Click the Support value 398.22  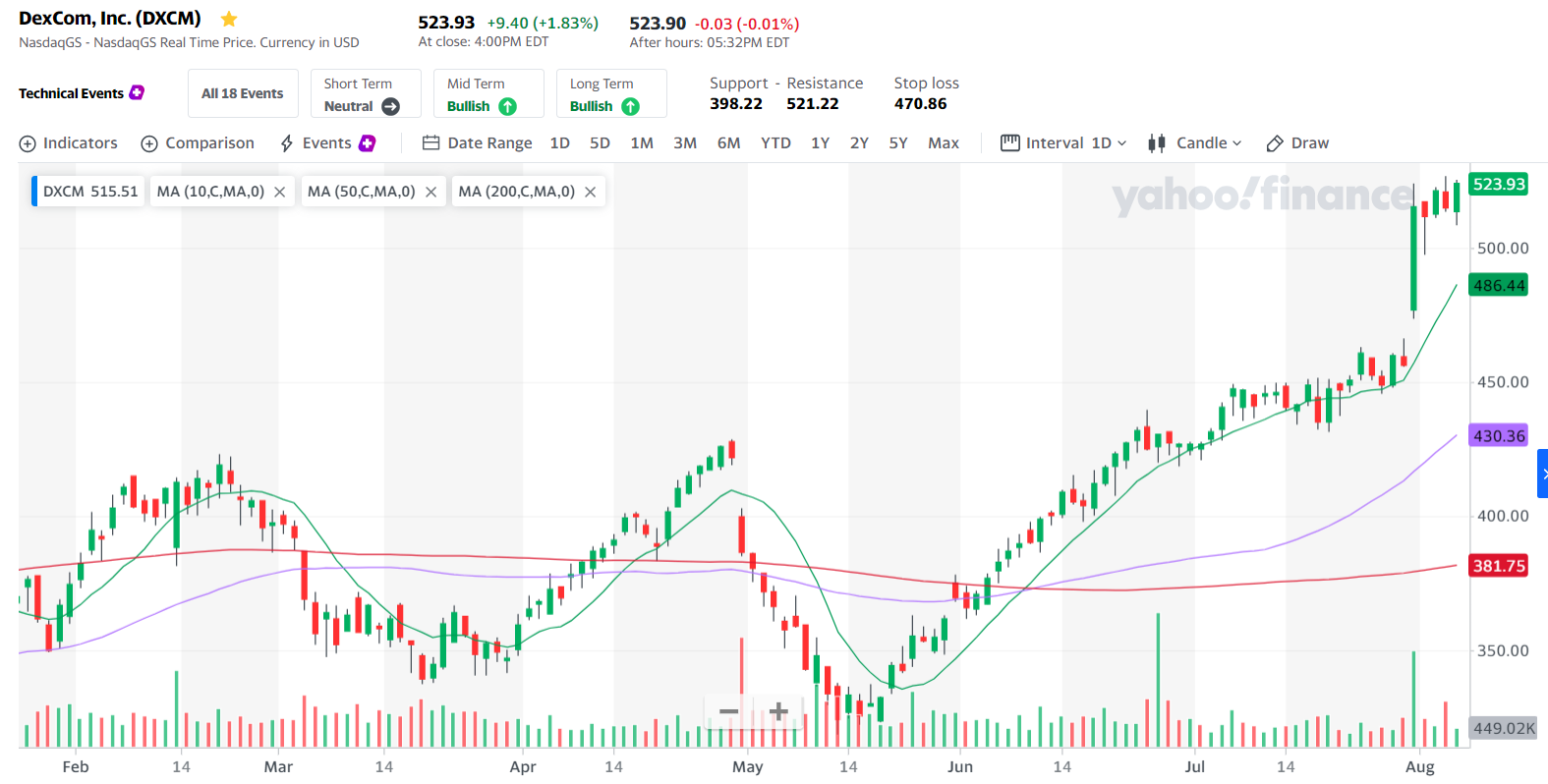736,104
